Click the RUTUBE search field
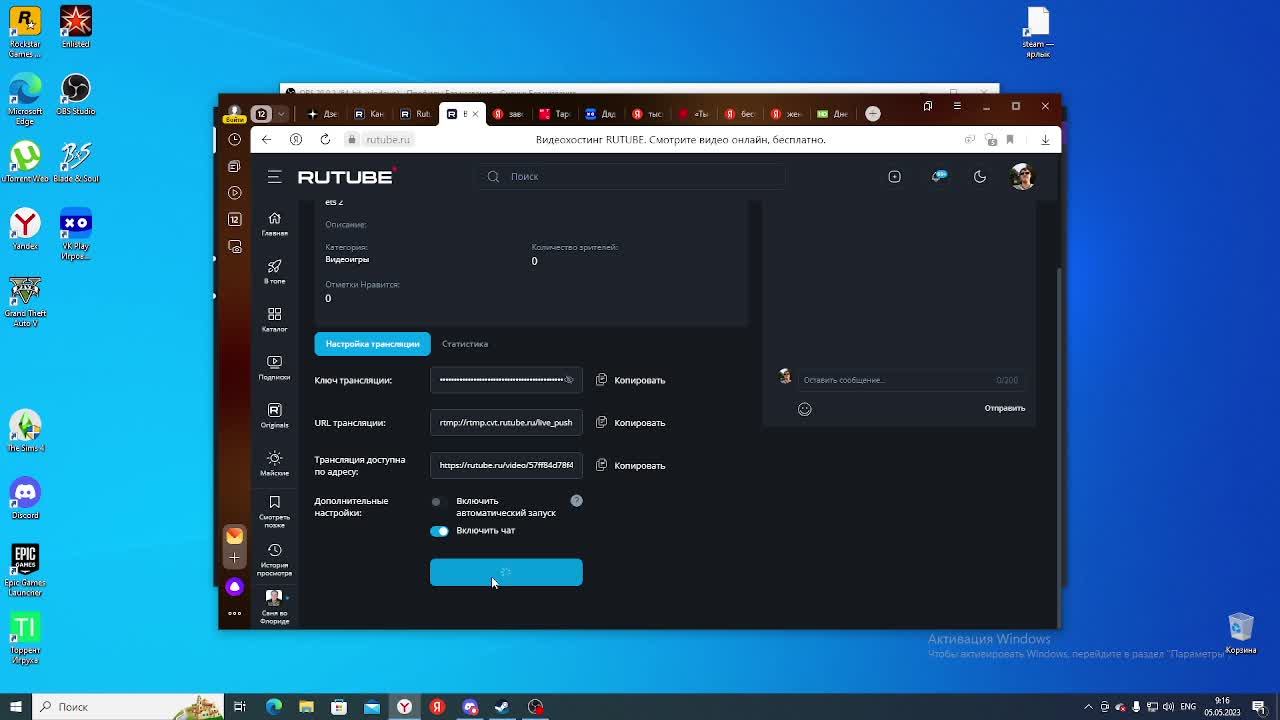The width and height of the screenshot is (1280, 720). click(632, 177)
